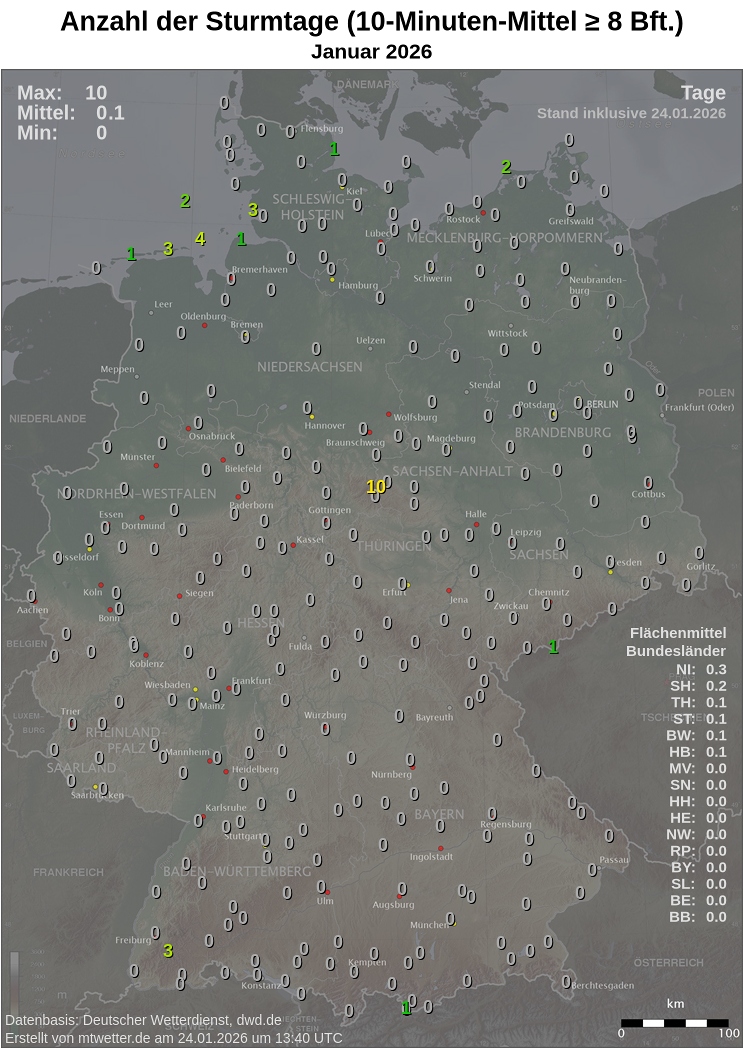Viewport: 744px width, 1049px height.
Task: Select the yellow "3" marker near Freiburg
Action: [168, 950]
